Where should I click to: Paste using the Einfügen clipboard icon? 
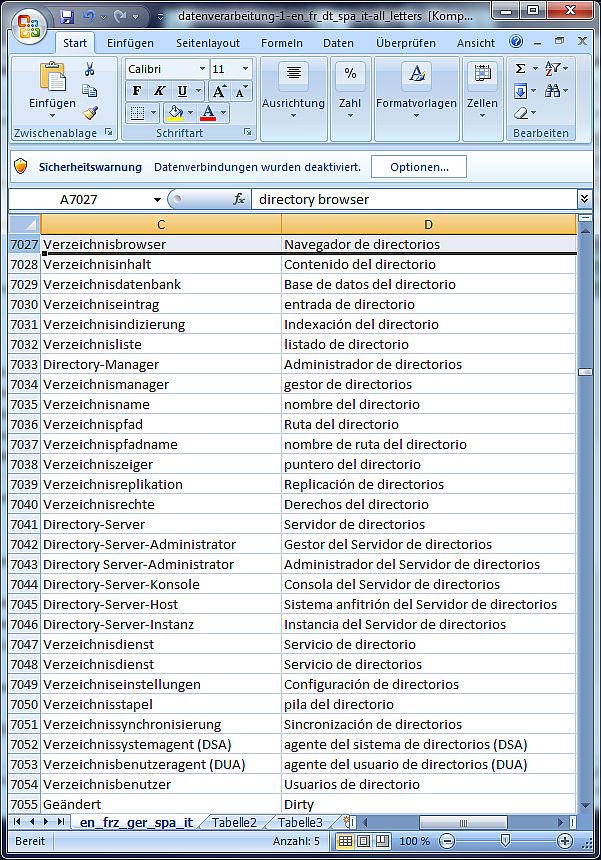coord(53,76)
